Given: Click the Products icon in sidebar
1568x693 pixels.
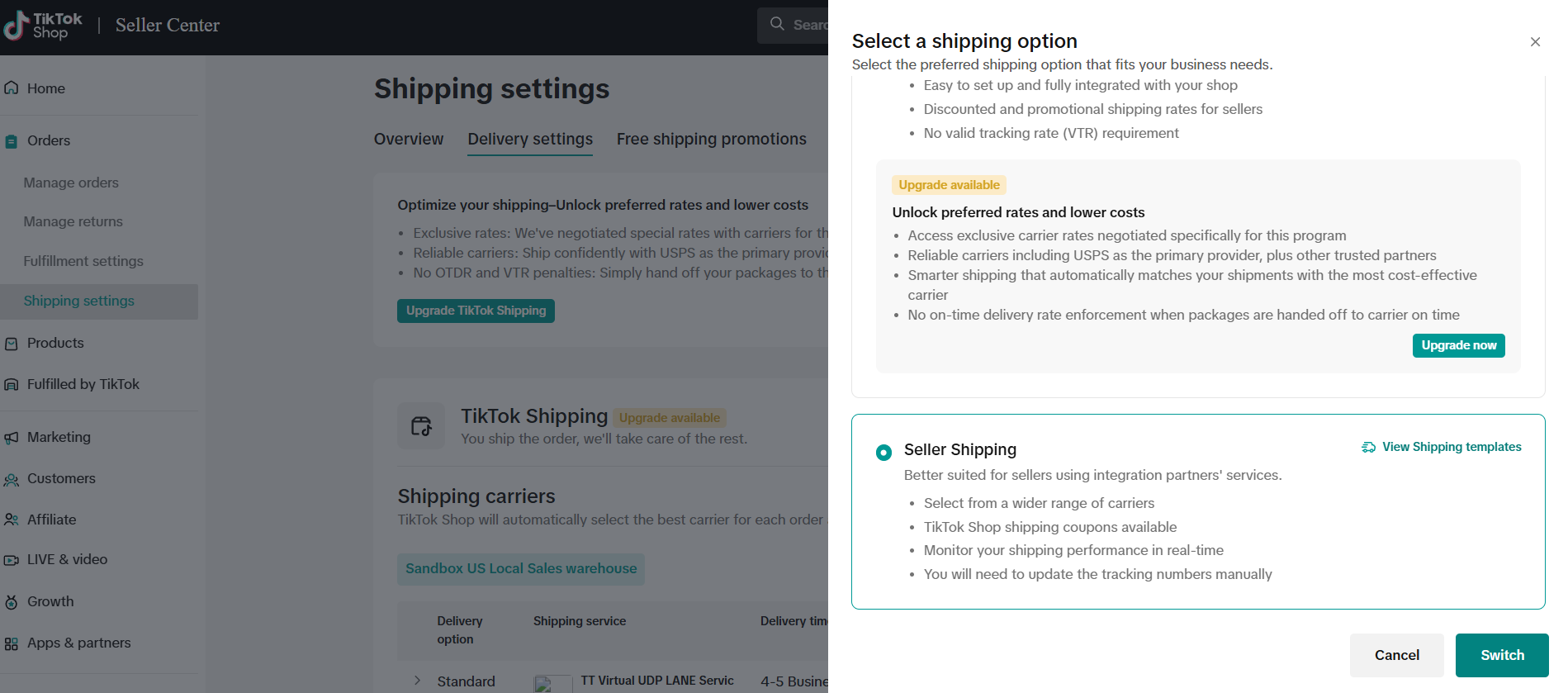Looking at the screenshot, I should 12,344.
